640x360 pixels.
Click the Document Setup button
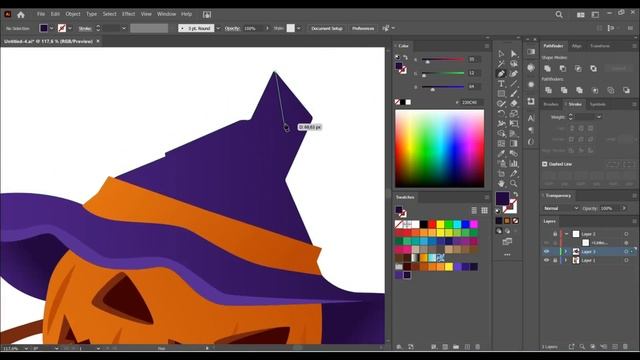[327, 28]
